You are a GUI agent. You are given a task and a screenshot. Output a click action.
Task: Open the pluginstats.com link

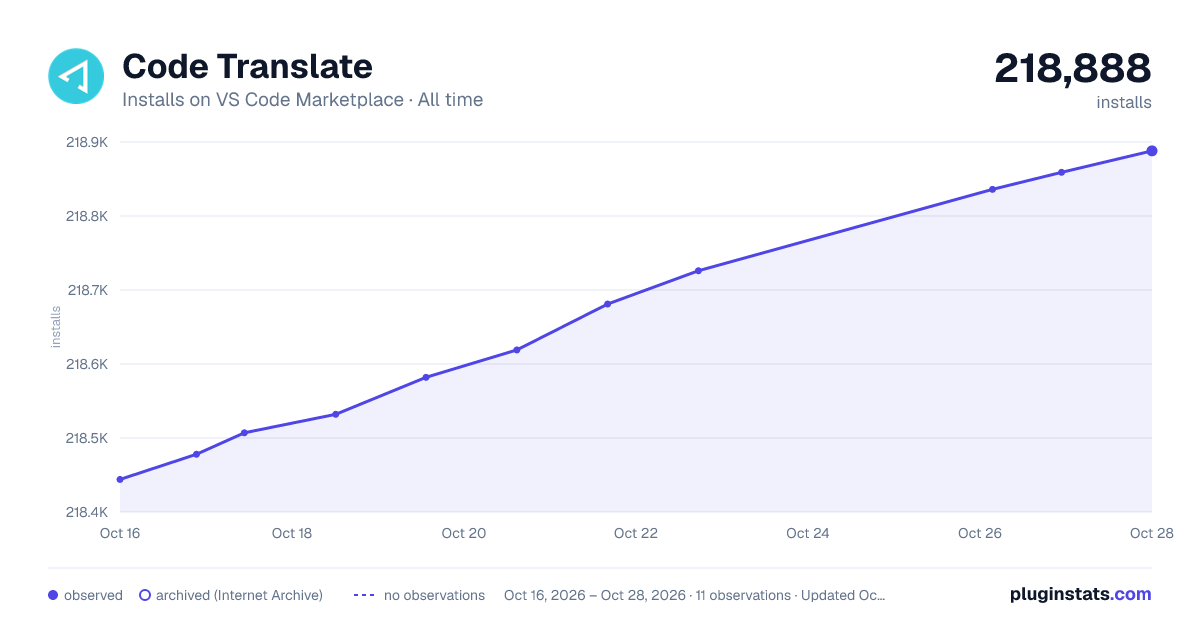(x=1081, y=594)
